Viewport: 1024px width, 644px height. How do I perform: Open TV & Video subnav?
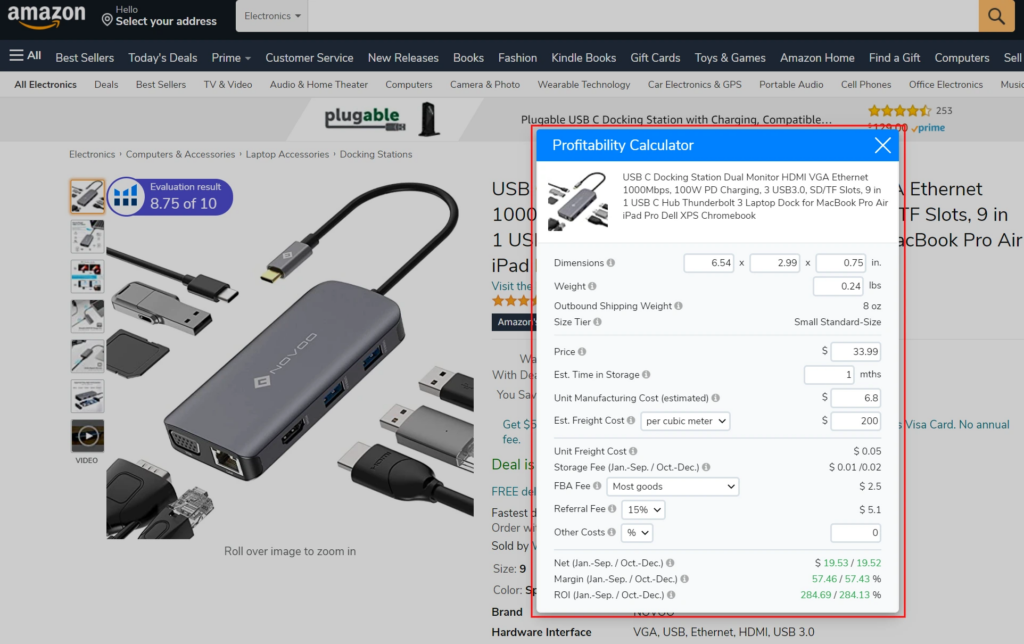228,84
